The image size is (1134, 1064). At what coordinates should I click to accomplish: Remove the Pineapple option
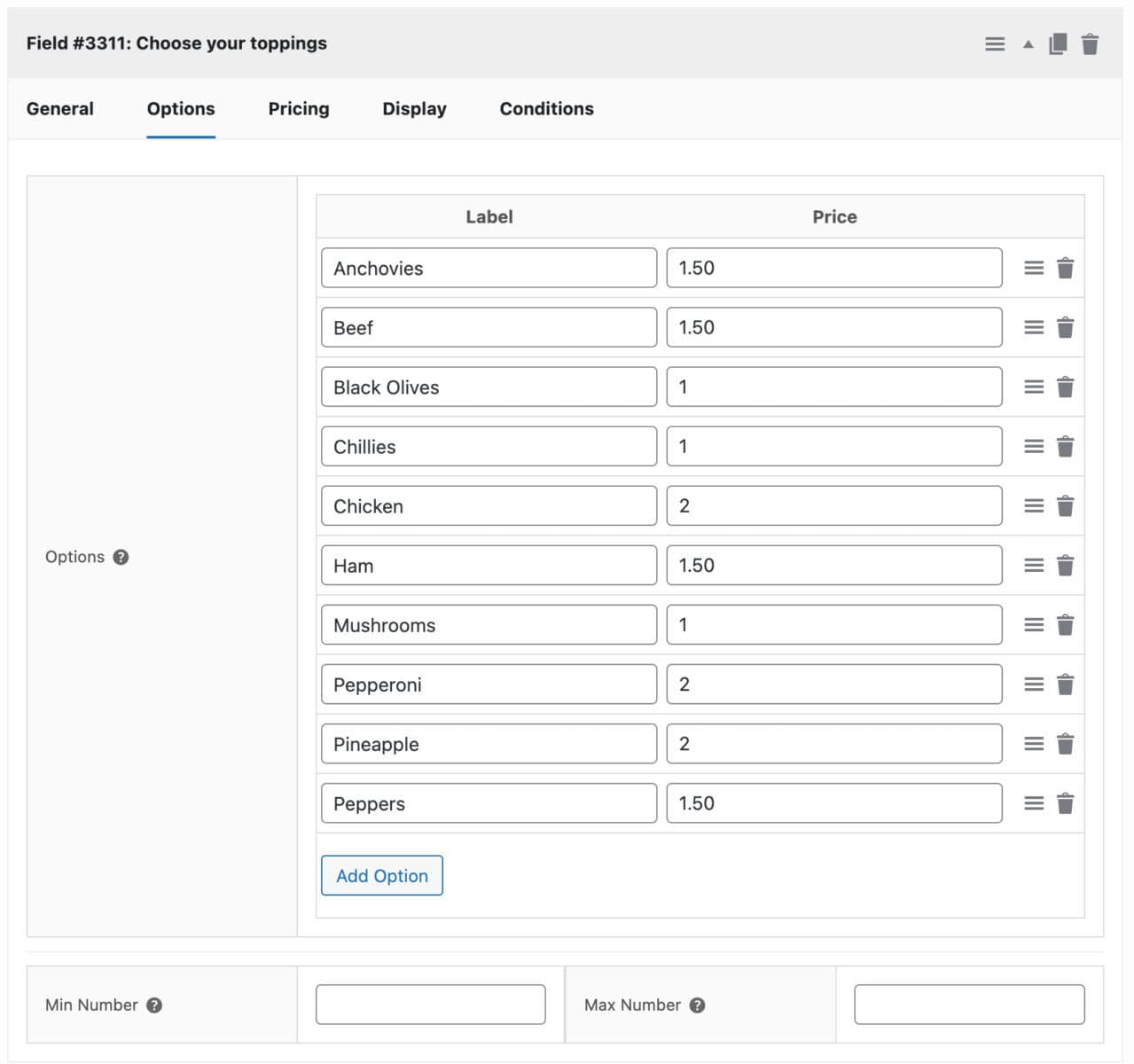coord(1065,744)
